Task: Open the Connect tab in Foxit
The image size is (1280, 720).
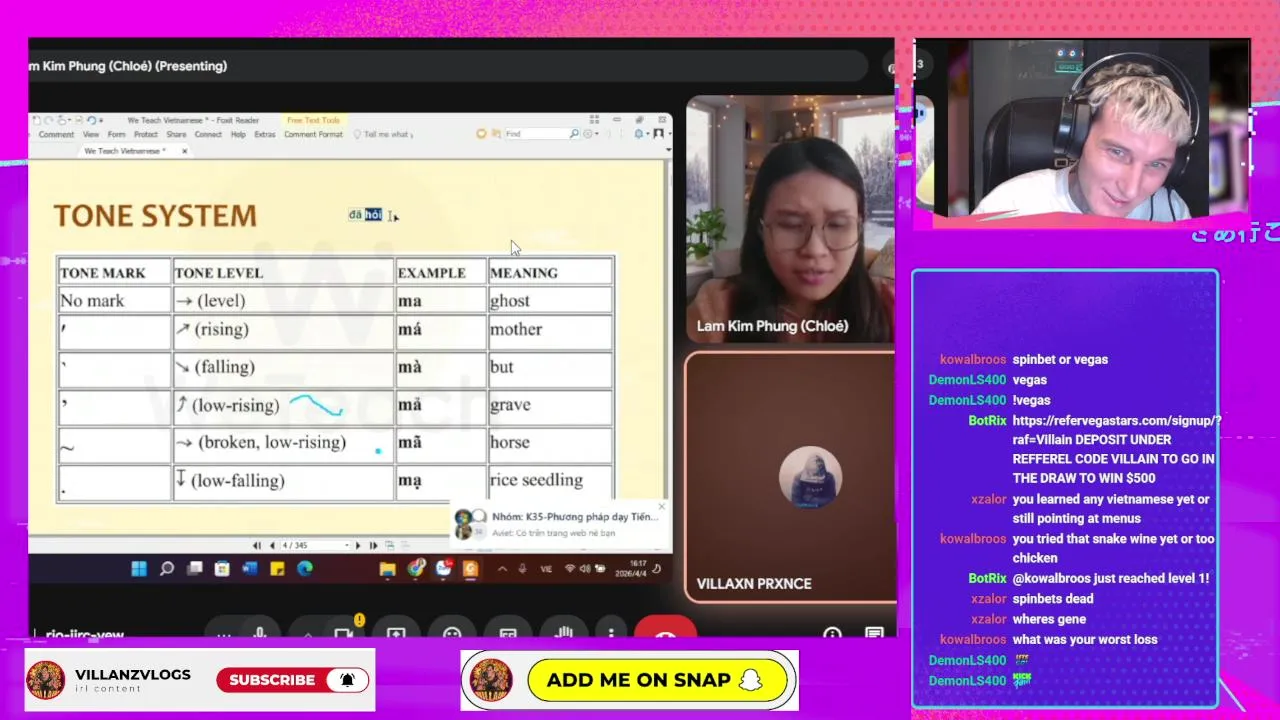Action: coord(208,134)
